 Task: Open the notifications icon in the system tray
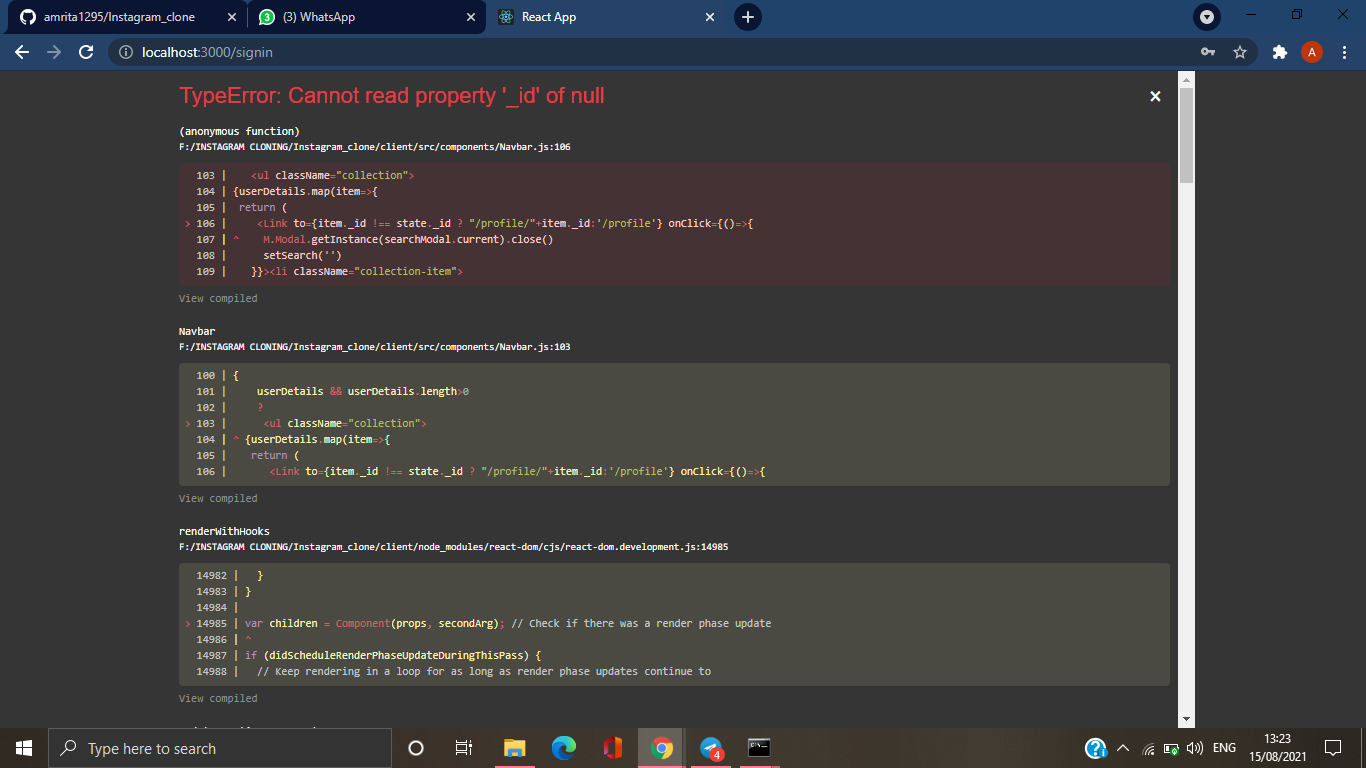1334,747
